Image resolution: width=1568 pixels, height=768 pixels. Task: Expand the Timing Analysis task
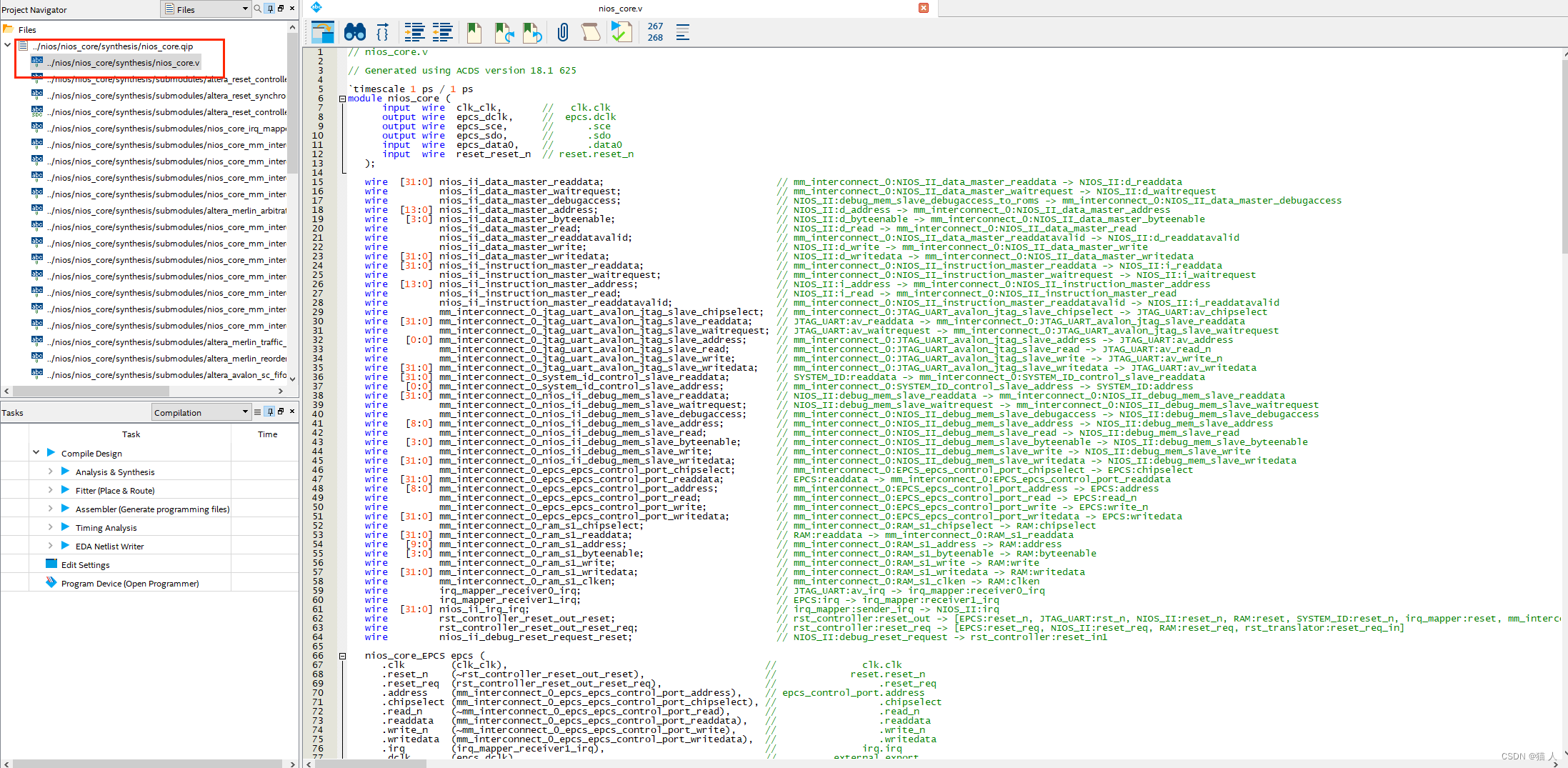[x=50, y=527]
